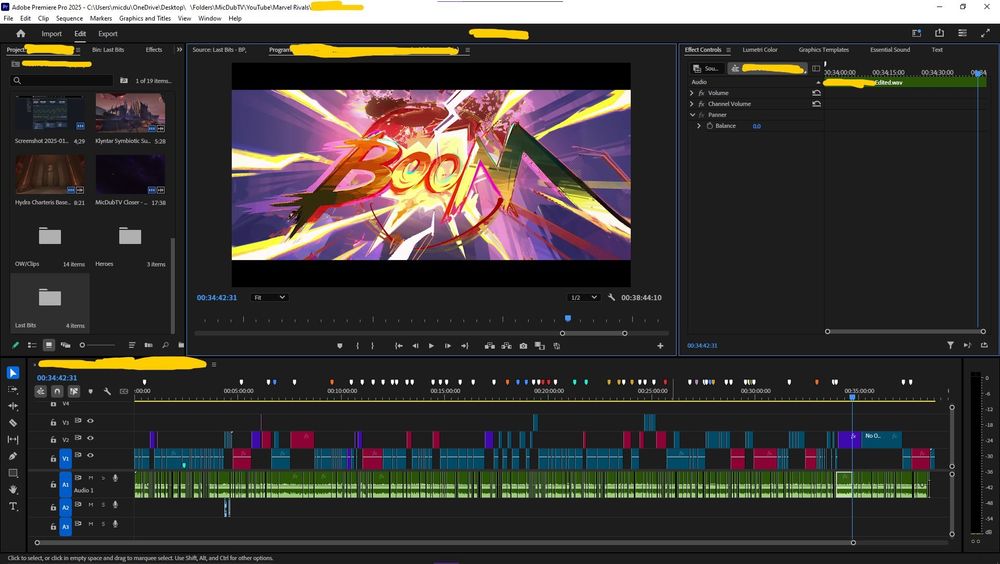Image resolution: width=1000 pixels, height=564 pixels.
Task: Select the Slip tool
Action: point(13,440)
